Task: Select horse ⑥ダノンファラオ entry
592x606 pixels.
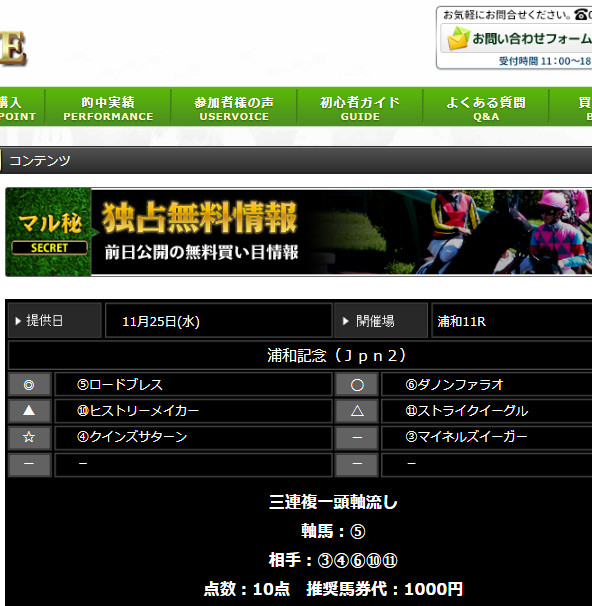Action: click(487, 385)
